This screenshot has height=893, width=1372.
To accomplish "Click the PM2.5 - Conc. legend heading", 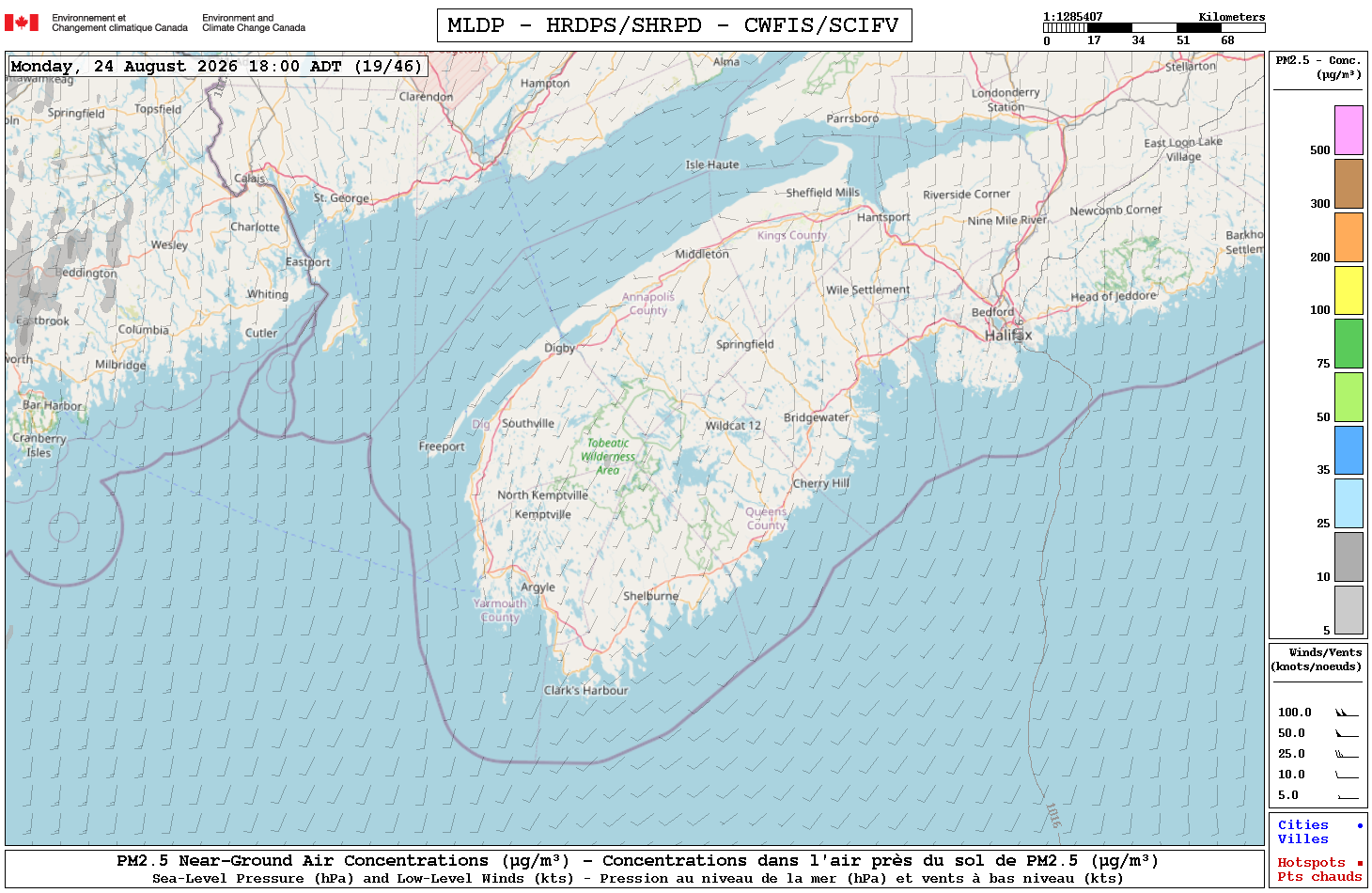I will [1318, 67].
